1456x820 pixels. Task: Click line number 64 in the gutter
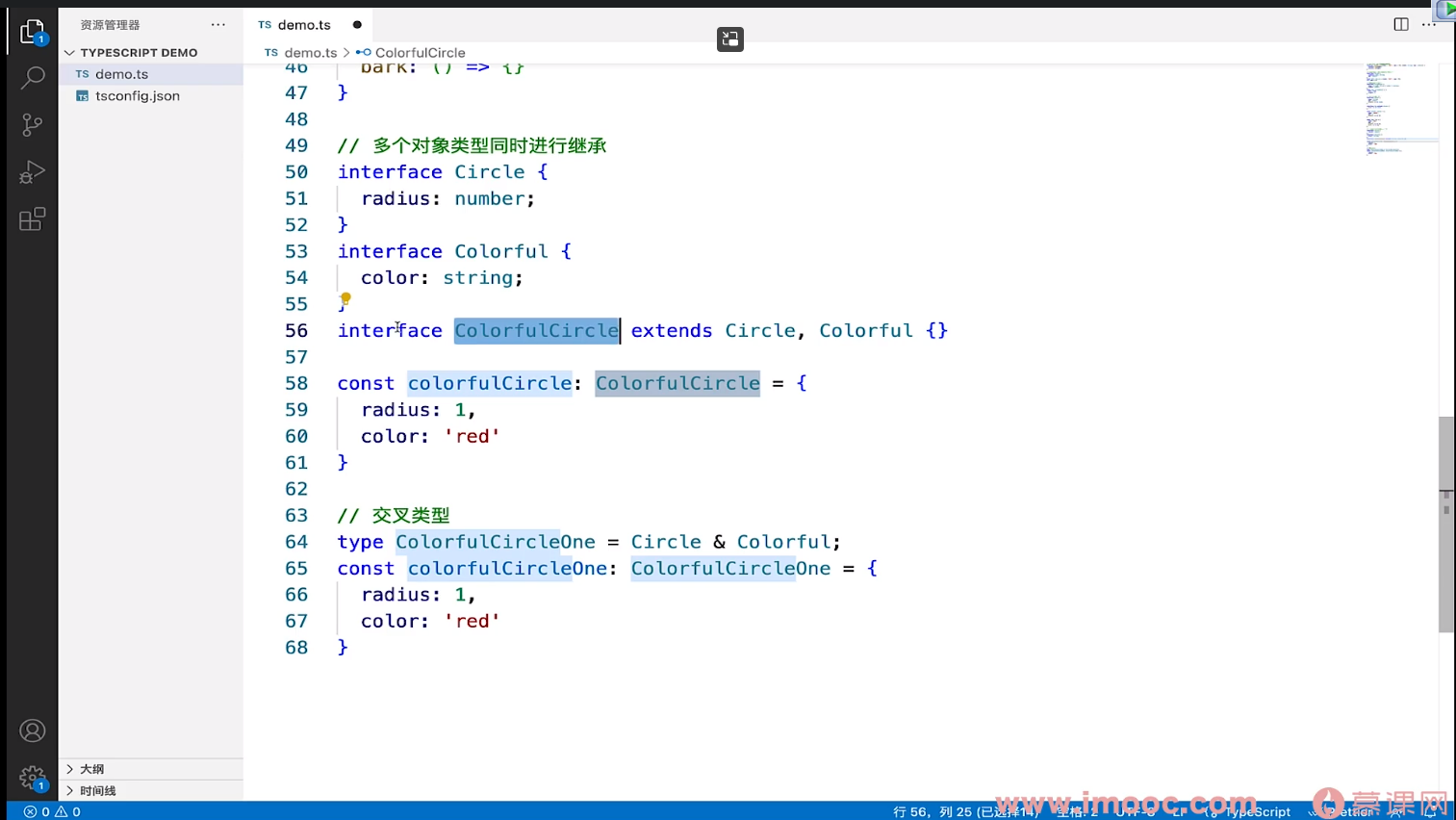[296, 542]
